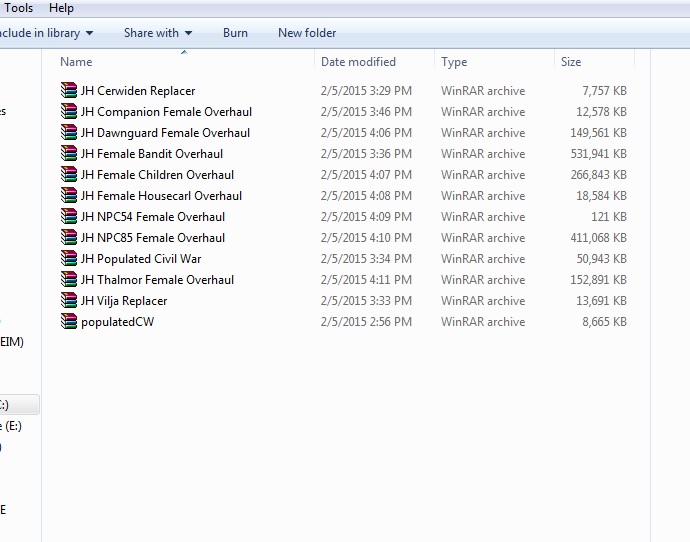Click the JH Populated Civil War archive icon
The height and width of the screenshot is (542, 690).
[x=69, y=259]
